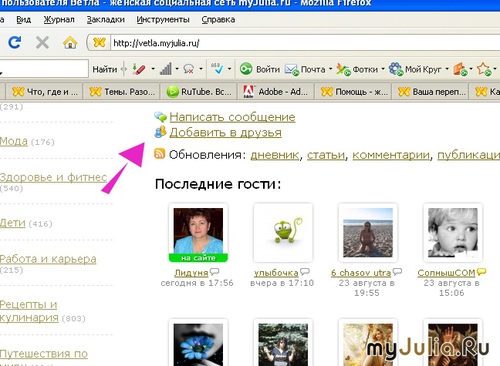Click comment bubble next to Лидуня

[x=214, y=271]
